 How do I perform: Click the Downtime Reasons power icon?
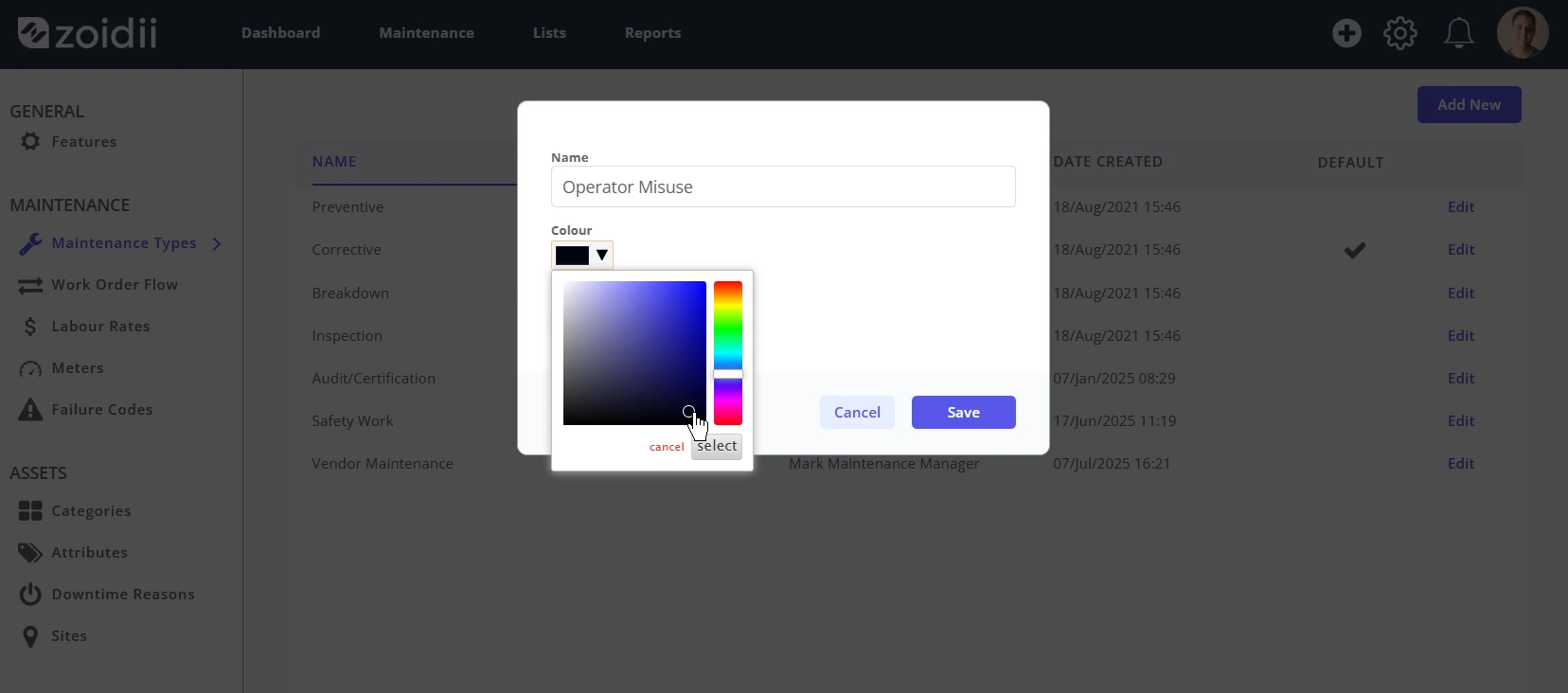(x=30, y=594)
